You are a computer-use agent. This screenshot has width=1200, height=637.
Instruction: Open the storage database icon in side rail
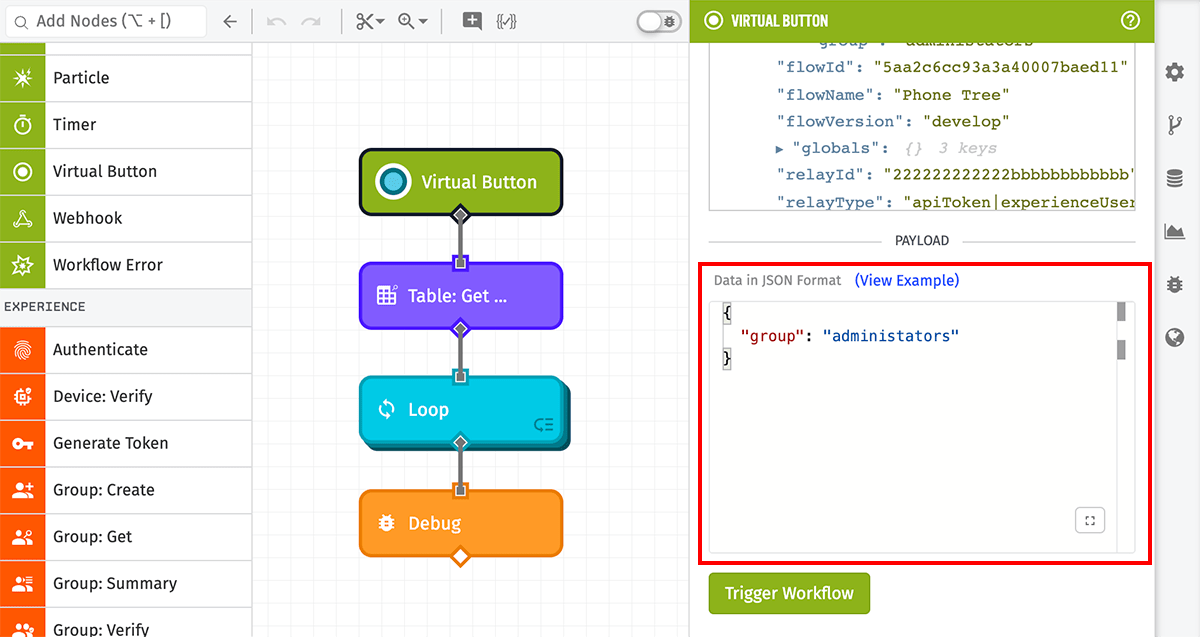point(1175,178)
